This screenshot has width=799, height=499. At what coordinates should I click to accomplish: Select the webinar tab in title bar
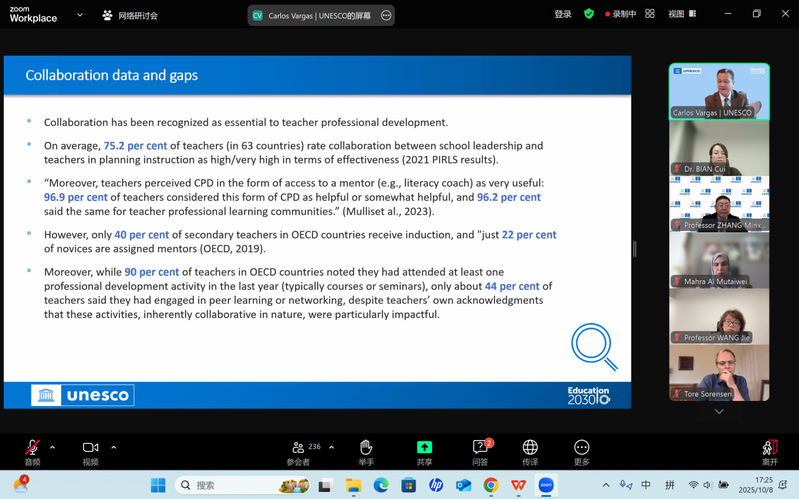click(130, 15)
